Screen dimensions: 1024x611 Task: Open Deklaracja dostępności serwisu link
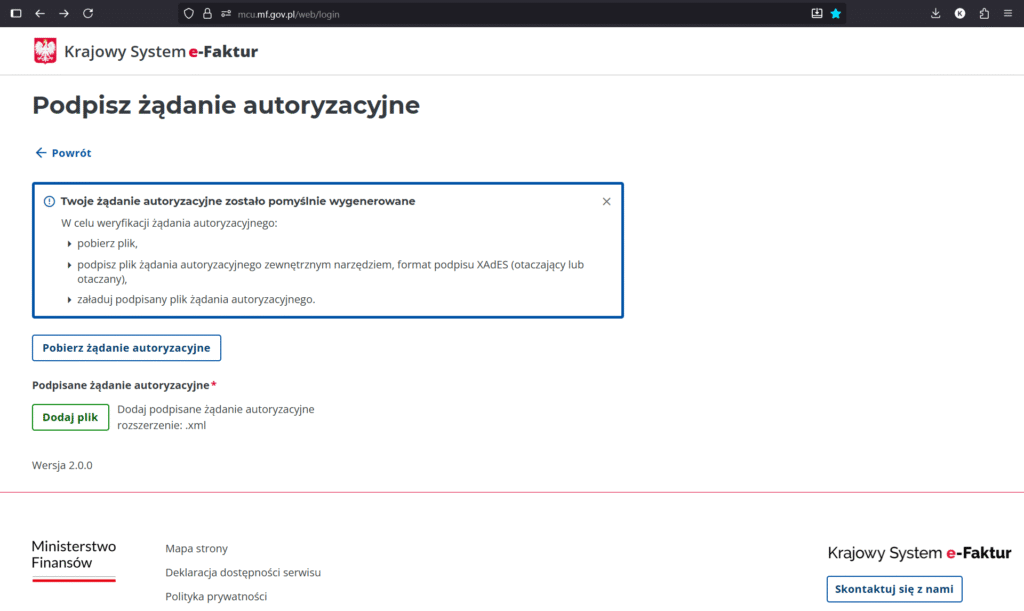(x=243, y=572)
